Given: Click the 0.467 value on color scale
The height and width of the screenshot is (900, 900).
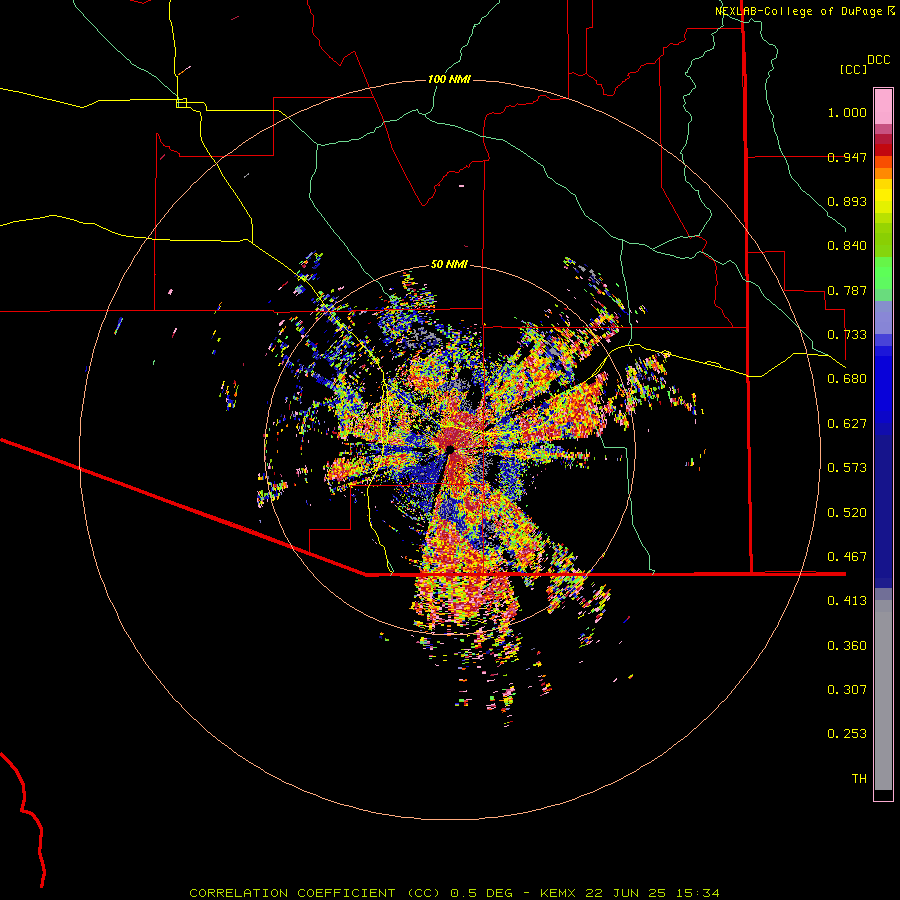Looking at the screenshot, I should point(847,557).
